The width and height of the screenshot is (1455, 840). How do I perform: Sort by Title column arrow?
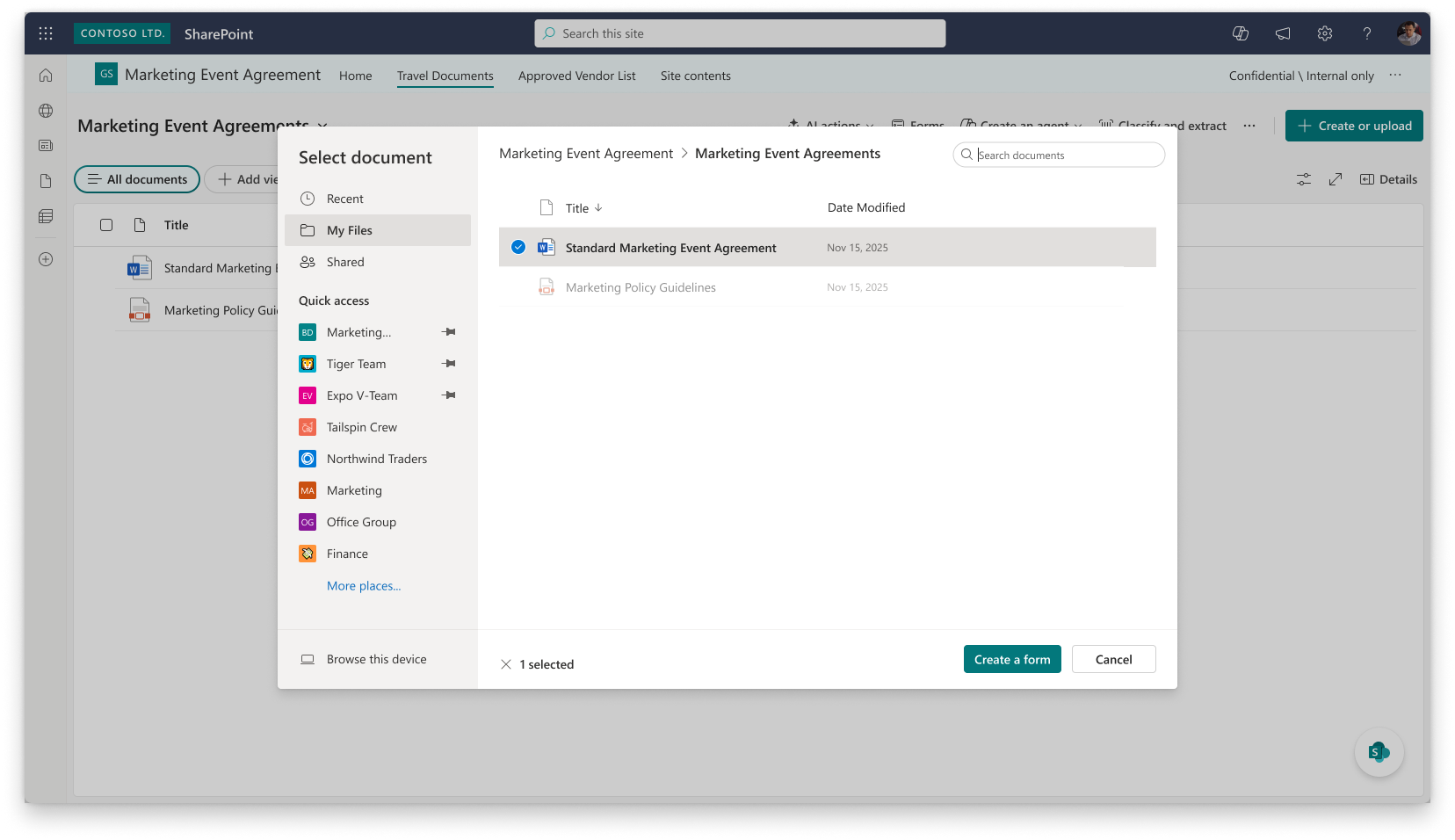click(x=598, y=208)
